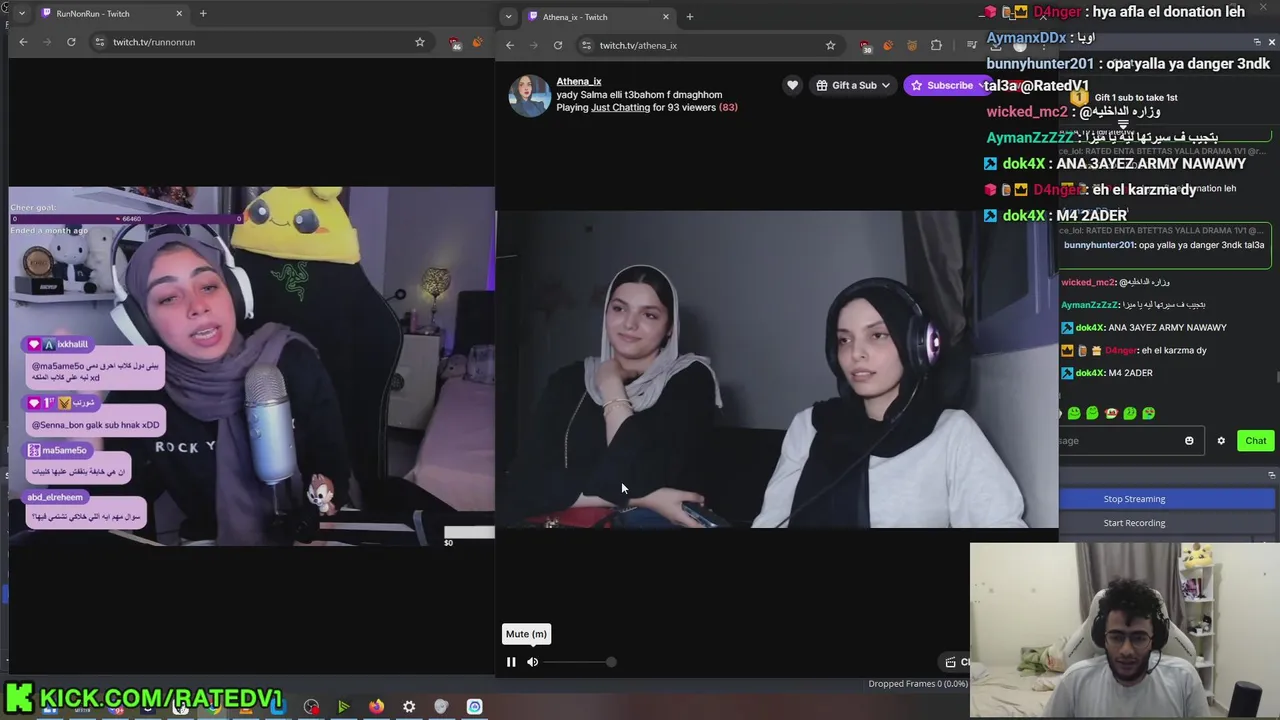Go back in the RunNonRun browser window
1280x720 pixels.
[24, 42]
